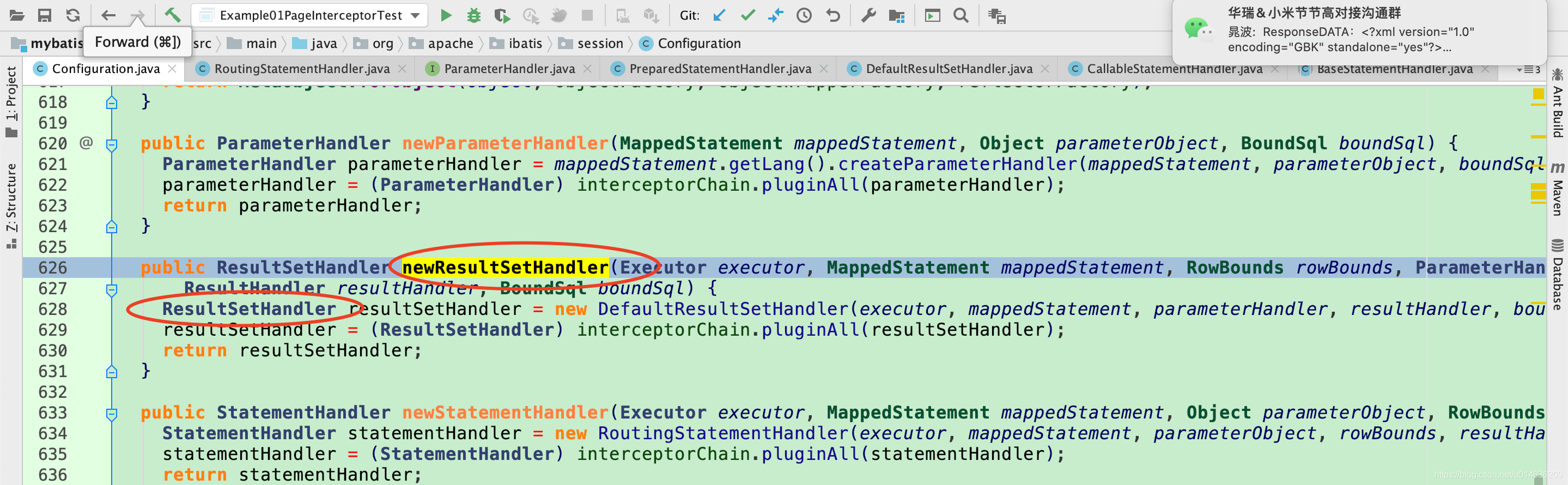Click the Open folder toolbar icon
This screenshot has width=1568, height=485.
[16, 15]
